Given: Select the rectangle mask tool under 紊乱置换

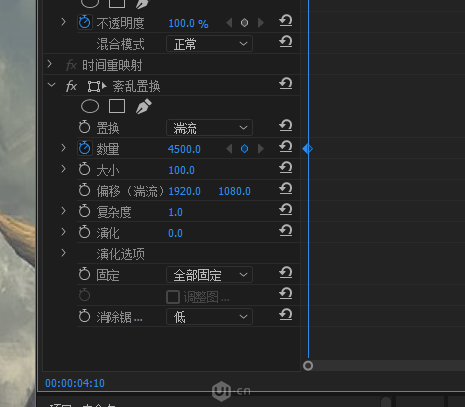Looking at the screenshot, I should 117,106.
